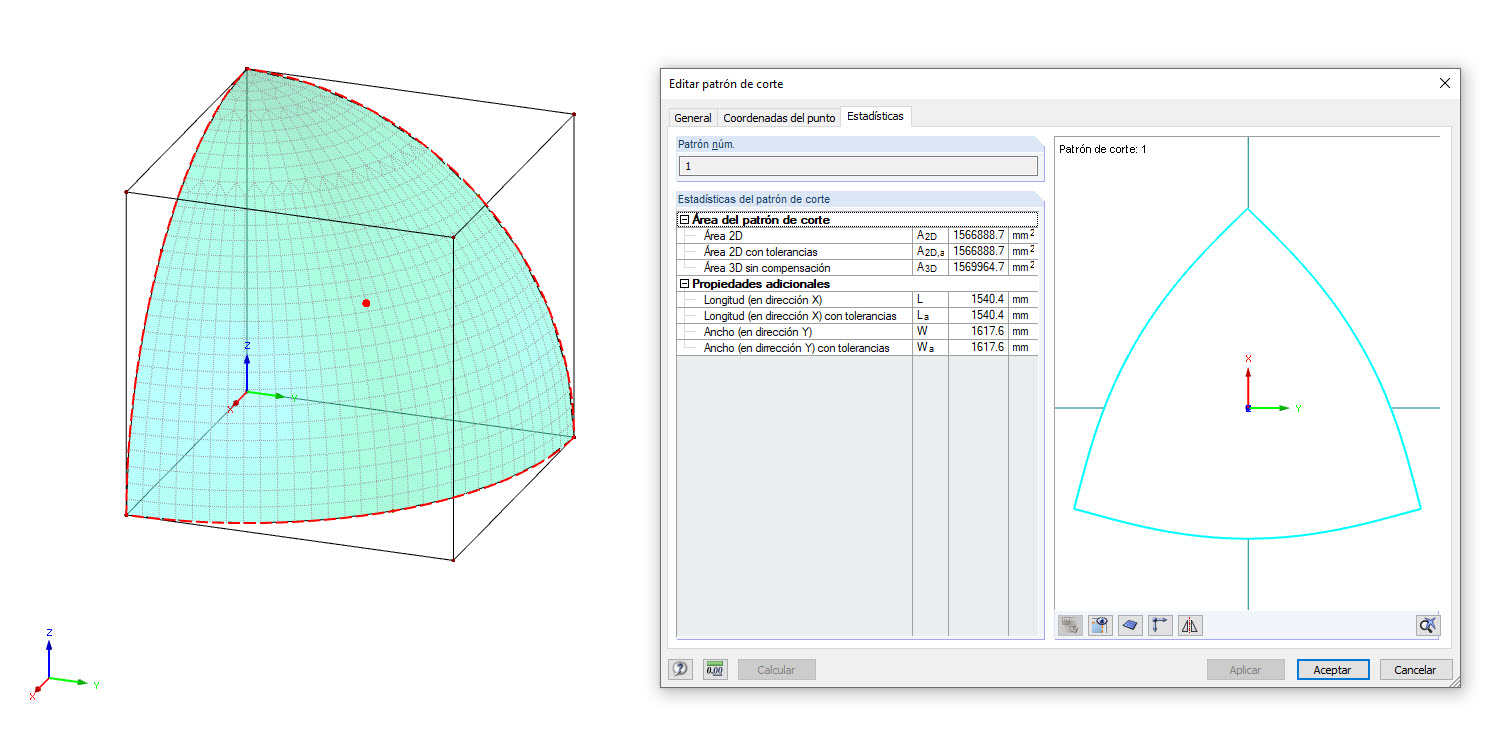Click the help icon in the dialog
The image size is (1500, 729).
(x=681, y=670)
